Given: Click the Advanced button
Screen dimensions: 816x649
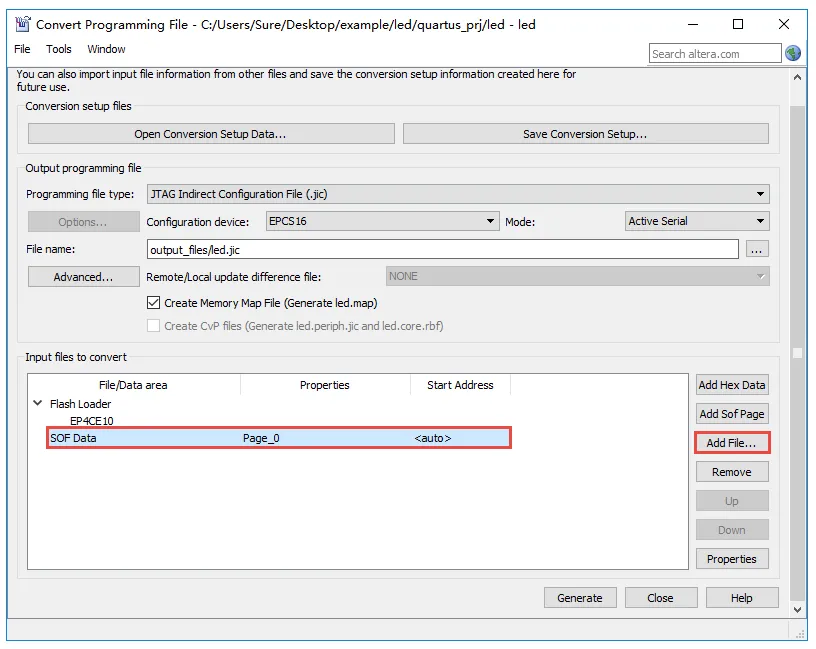Looking at the screenshot, I should [x=83, y=276].
